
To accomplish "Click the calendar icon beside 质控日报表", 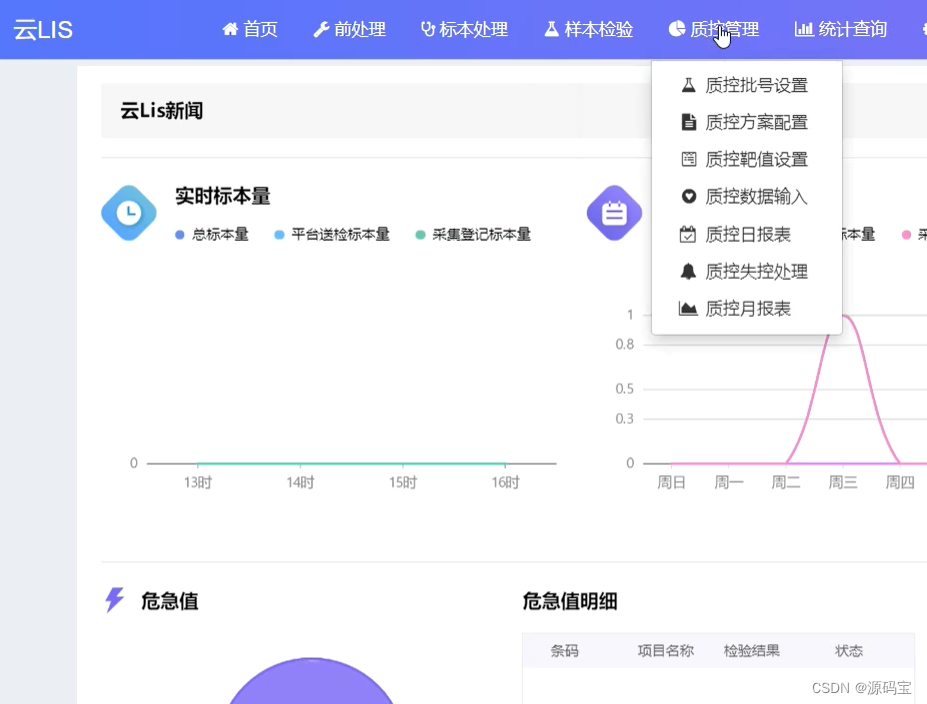I will pyautogui.click(x=688, y=233).
